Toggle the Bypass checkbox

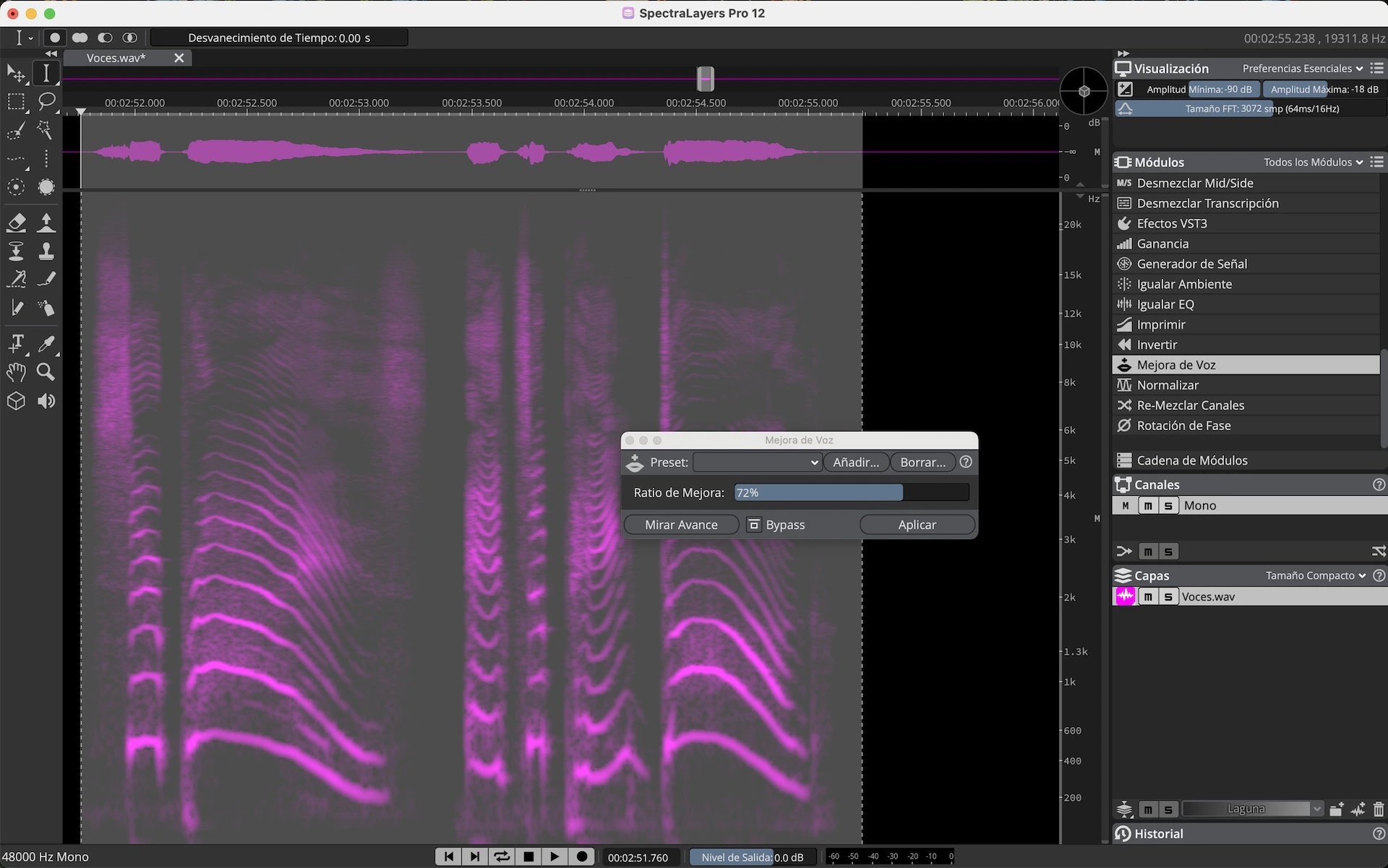click(754, 525)
